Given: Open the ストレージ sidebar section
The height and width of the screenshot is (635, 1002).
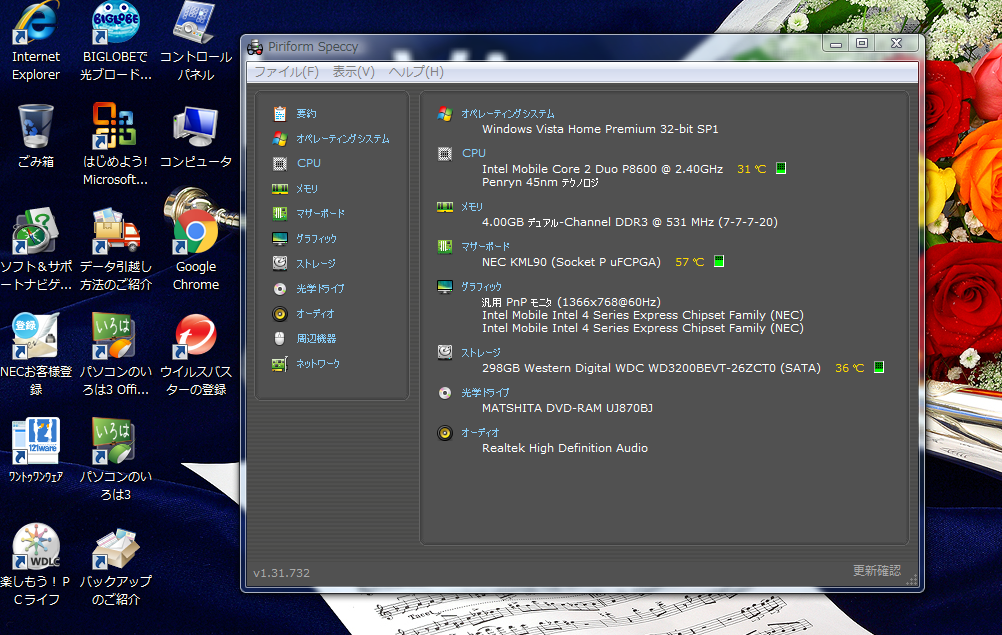Looking at the screenshot, I should [x=316, y=263].
